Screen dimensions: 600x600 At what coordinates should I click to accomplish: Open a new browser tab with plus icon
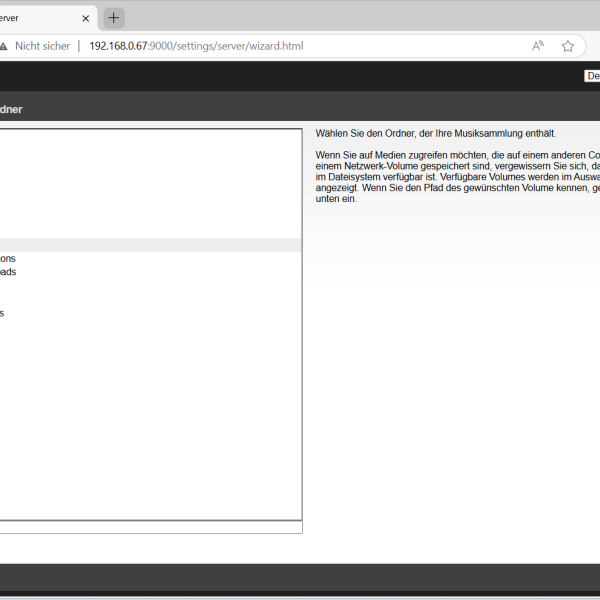pyautogui.click(x=114, y=18)
